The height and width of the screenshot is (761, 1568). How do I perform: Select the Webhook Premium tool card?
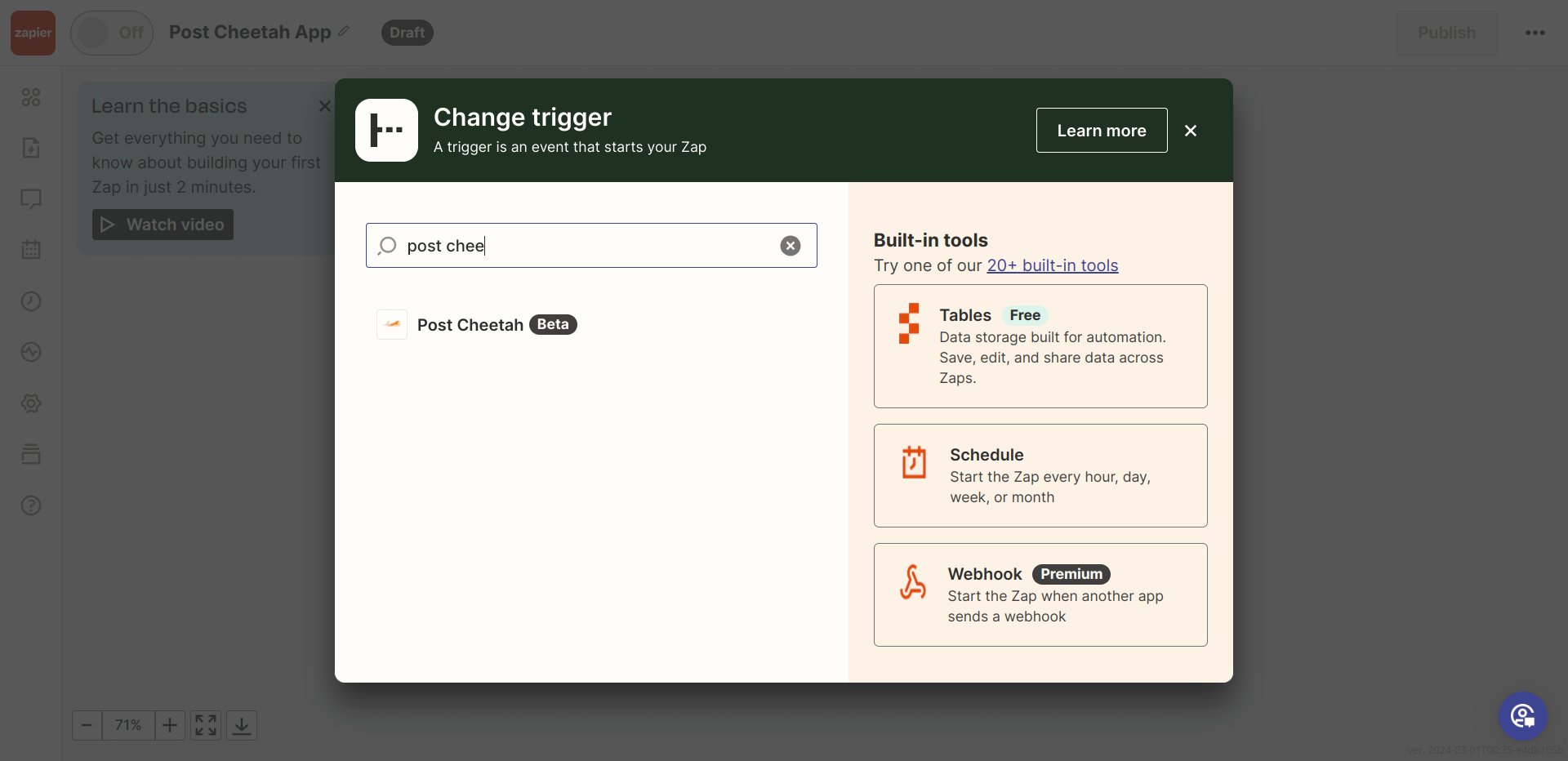point(1040,594)
